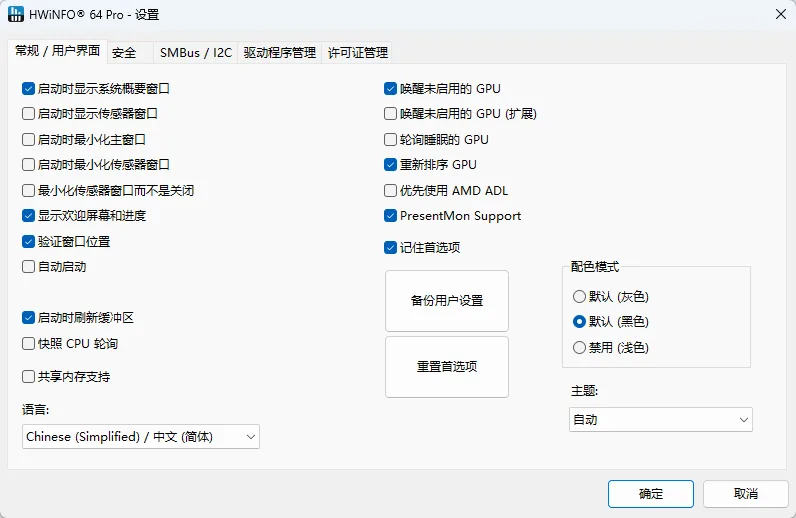This screenshot has height=518, width=796.
Task: Choose 禁用 (浅色) color mode
Action: click(x=579, y=347)
